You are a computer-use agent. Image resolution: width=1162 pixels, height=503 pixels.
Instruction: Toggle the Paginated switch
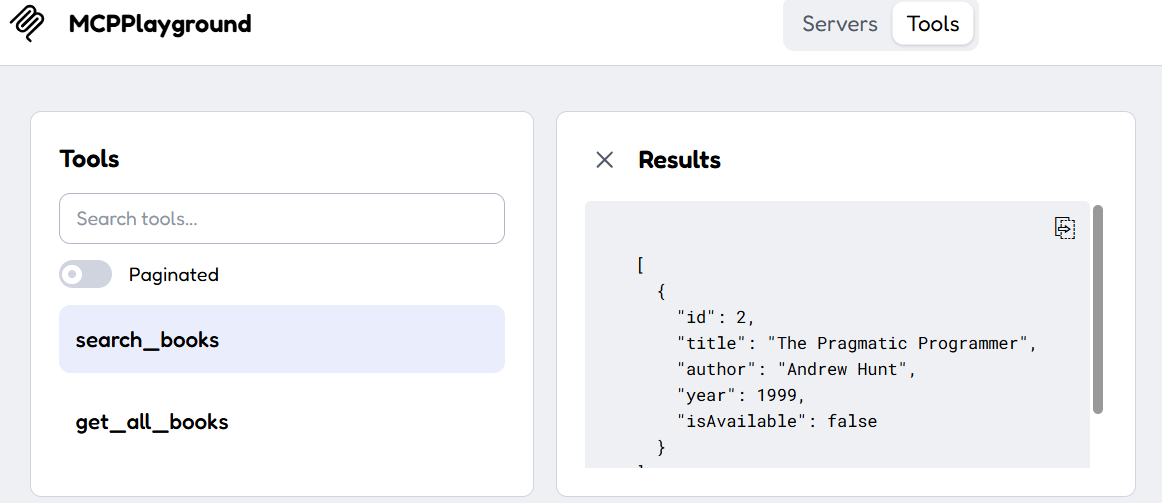(x=85, y=274)
